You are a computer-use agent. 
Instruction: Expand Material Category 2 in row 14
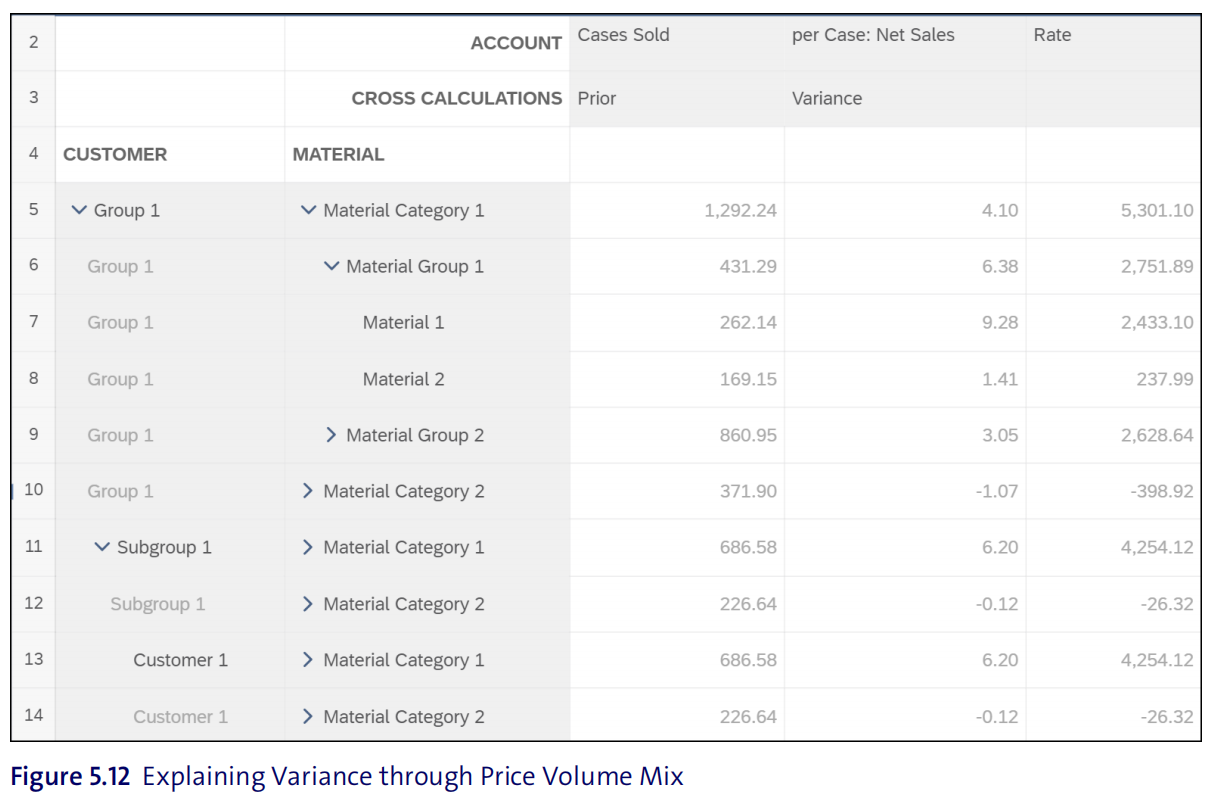[x=308, y=716]
